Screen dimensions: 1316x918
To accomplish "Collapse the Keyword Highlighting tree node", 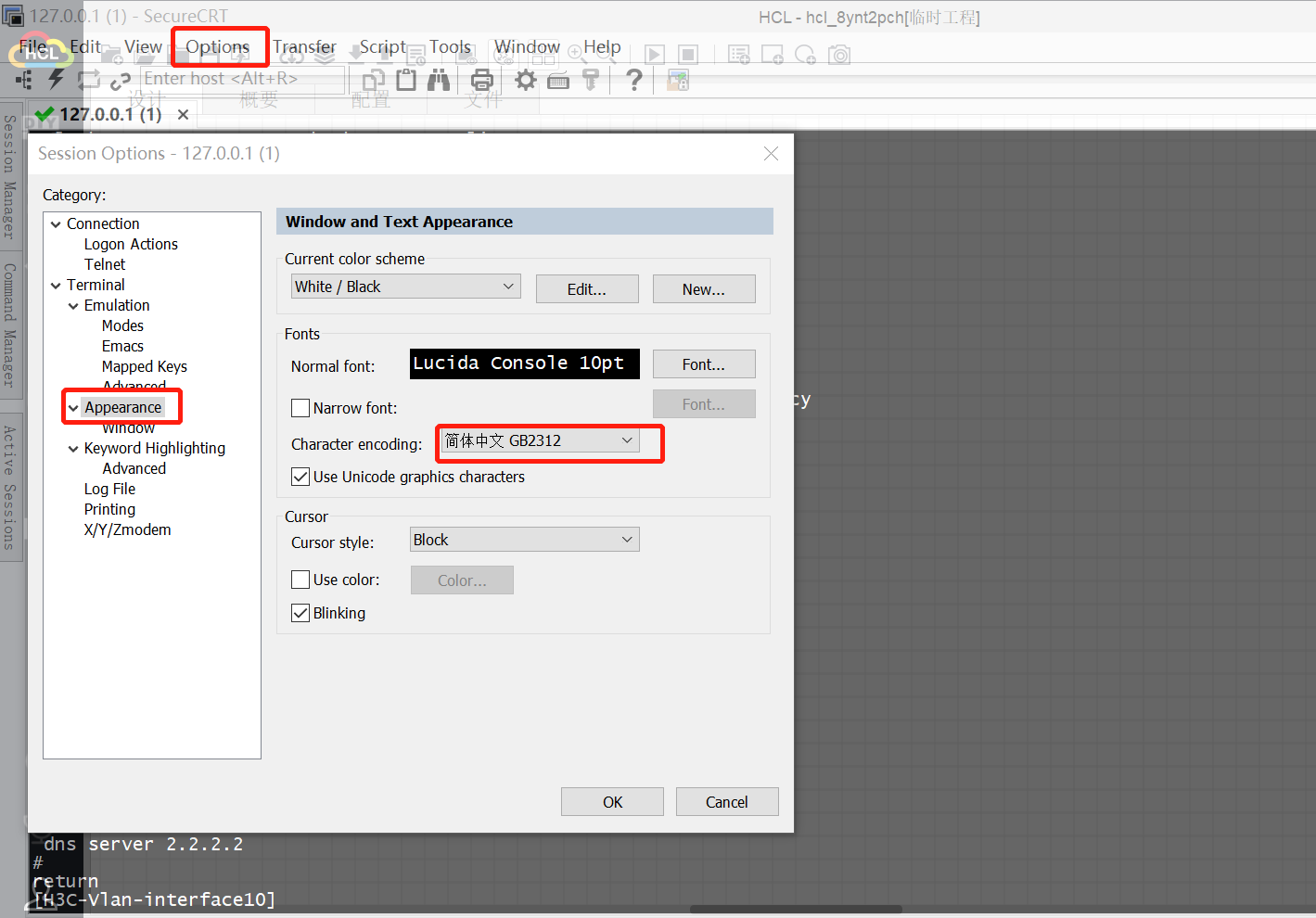I will (73, 449).
